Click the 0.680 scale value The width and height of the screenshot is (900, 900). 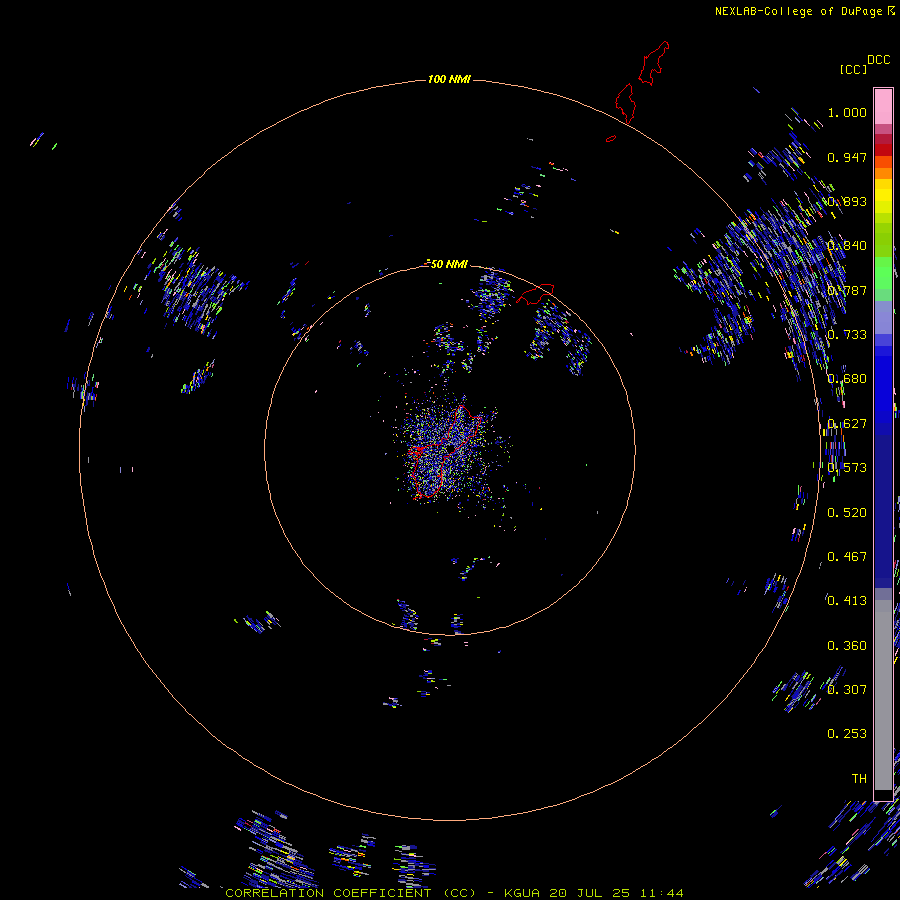tap(847, 379)
